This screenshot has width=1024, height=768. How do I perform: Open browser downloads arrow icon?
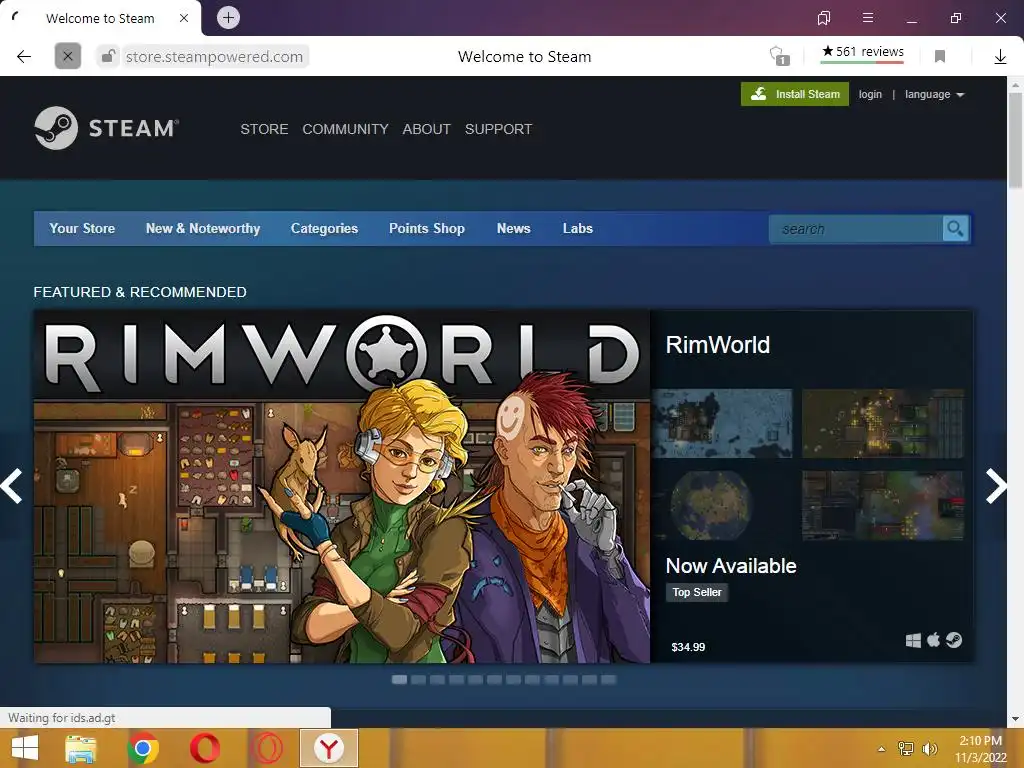coord(1000,57)
